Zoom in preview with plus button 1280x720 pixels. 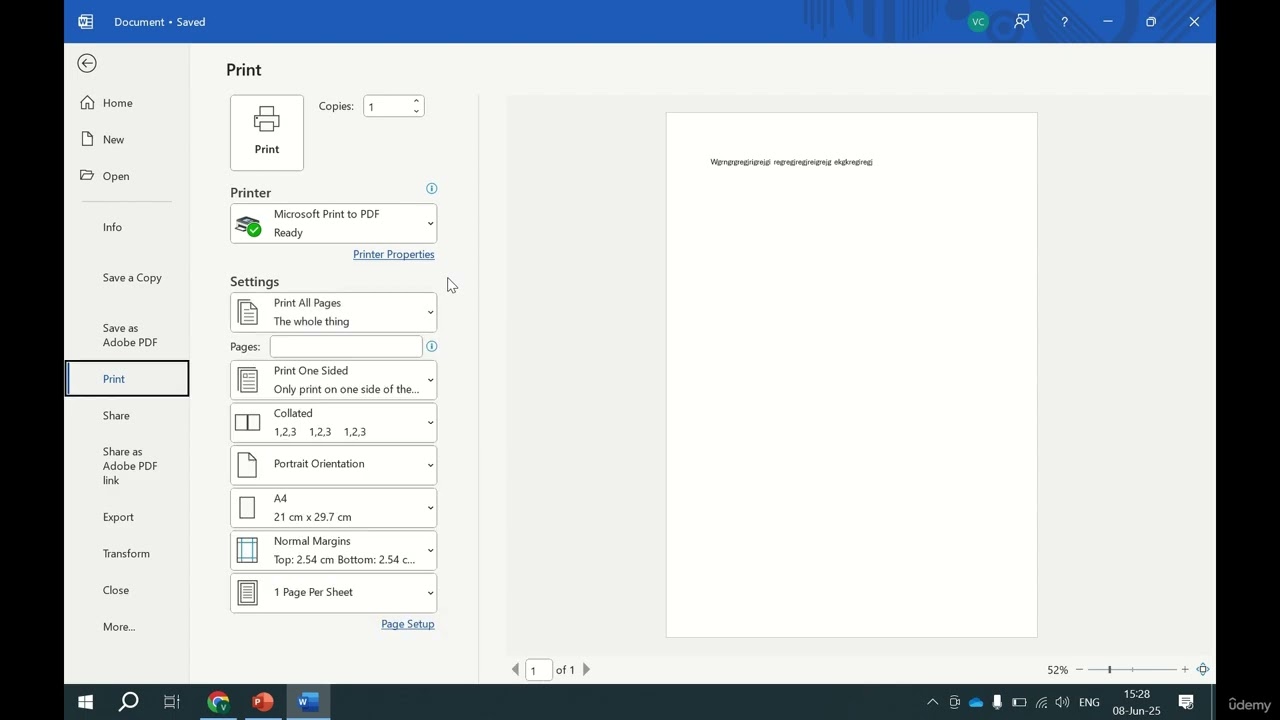pyautogui.click(x=1185, y=670)
